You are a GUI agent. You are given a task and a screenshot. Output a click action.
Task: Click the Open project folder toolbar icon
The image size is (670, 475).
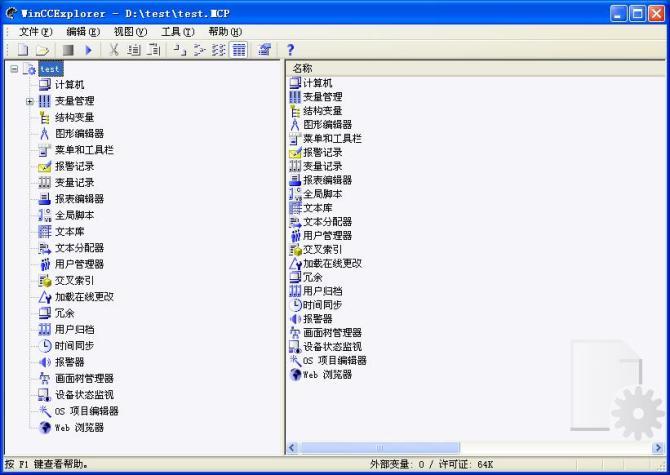[x=42, y=50]
